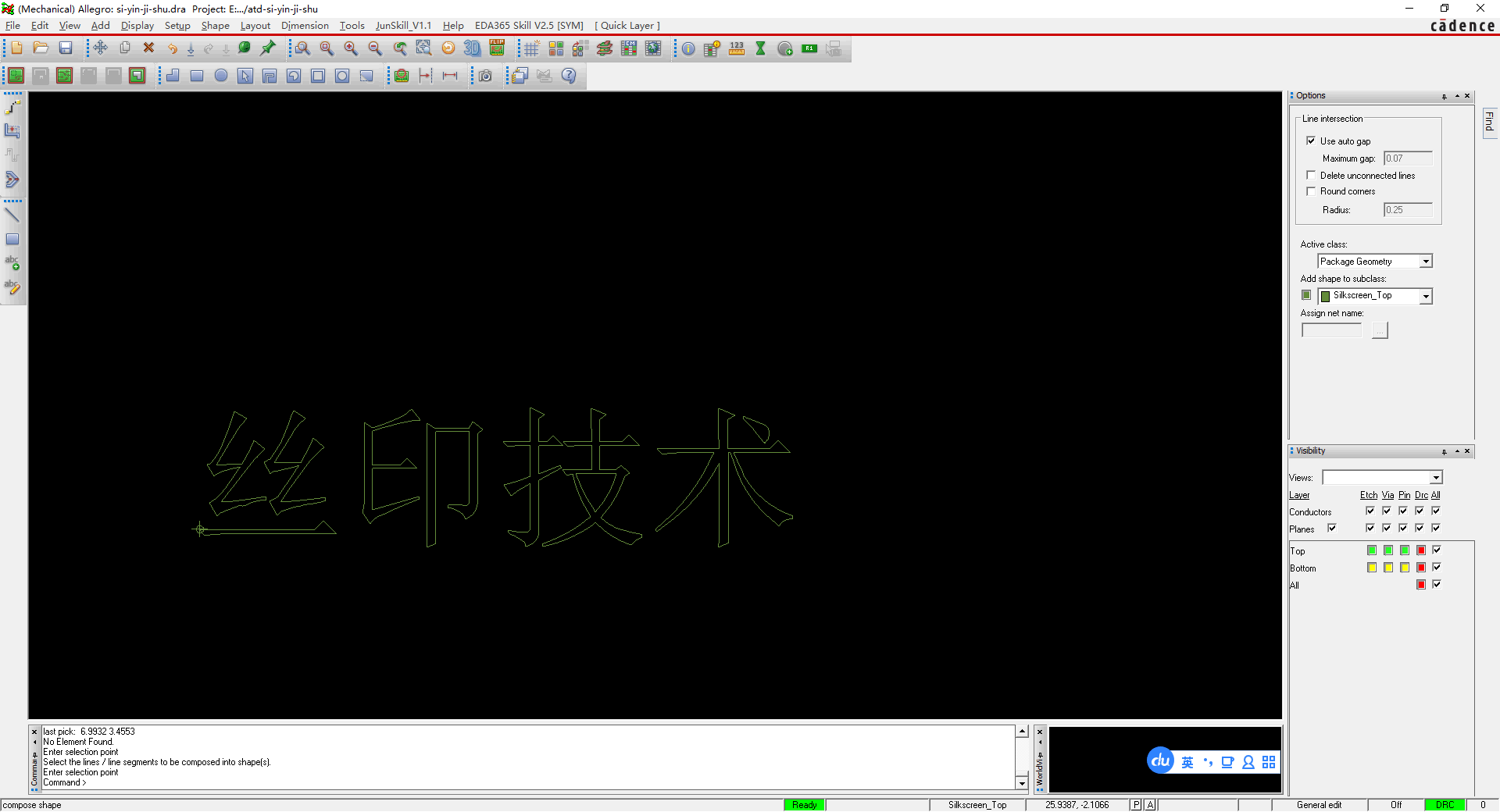
Task: Click the green DRC status bar button
Action: [x=1445, y=805]
